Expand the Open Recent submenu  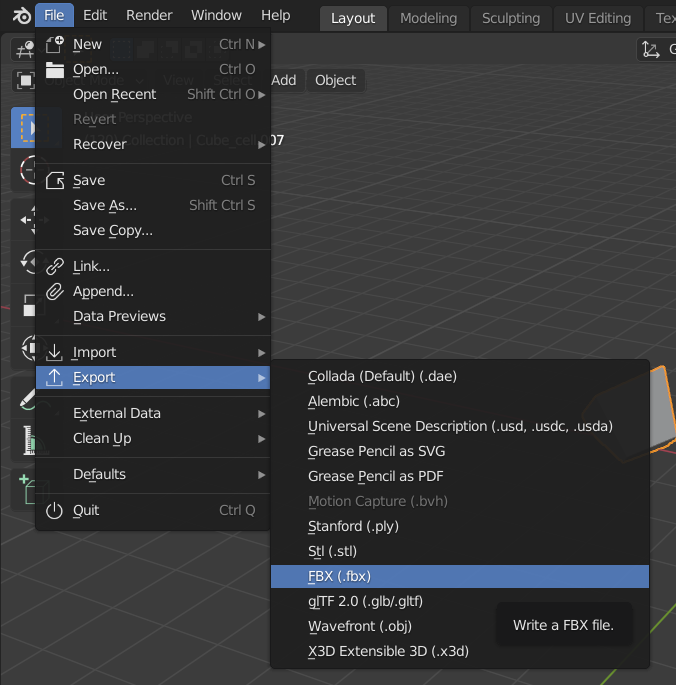(153, 94)
